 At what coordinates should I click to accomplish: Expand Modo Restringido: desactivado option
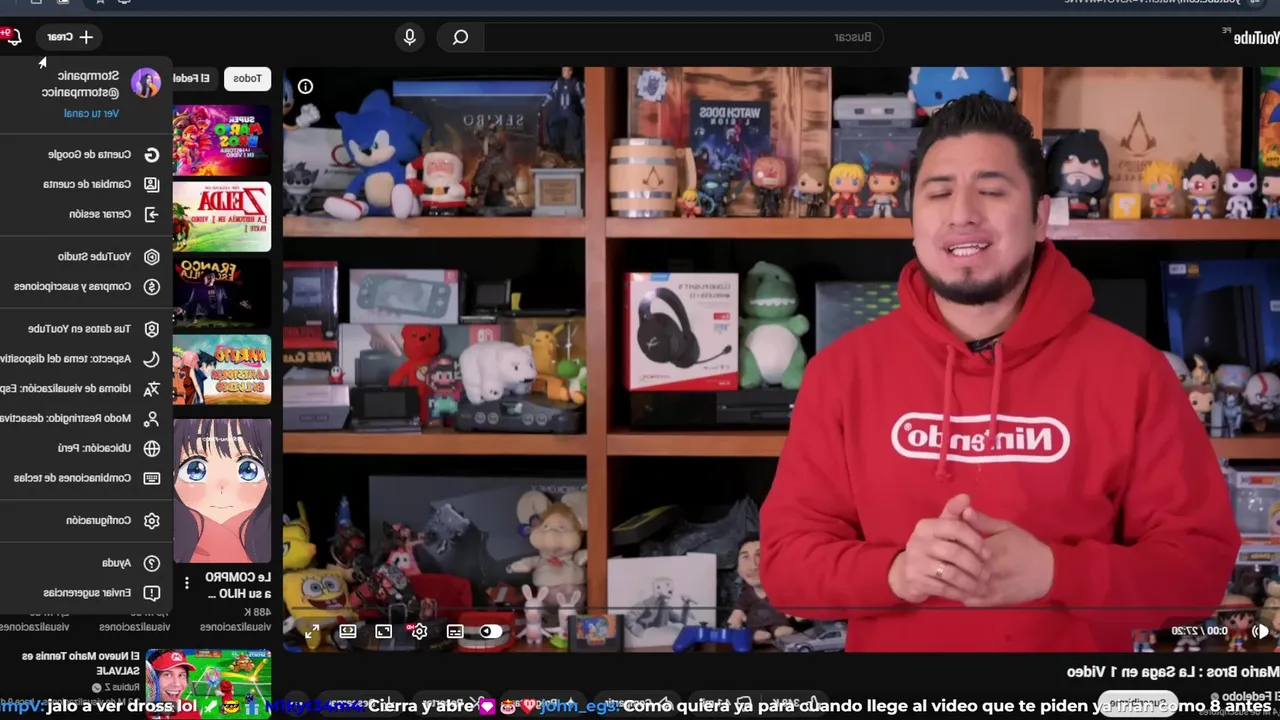(x=85, y=418)
